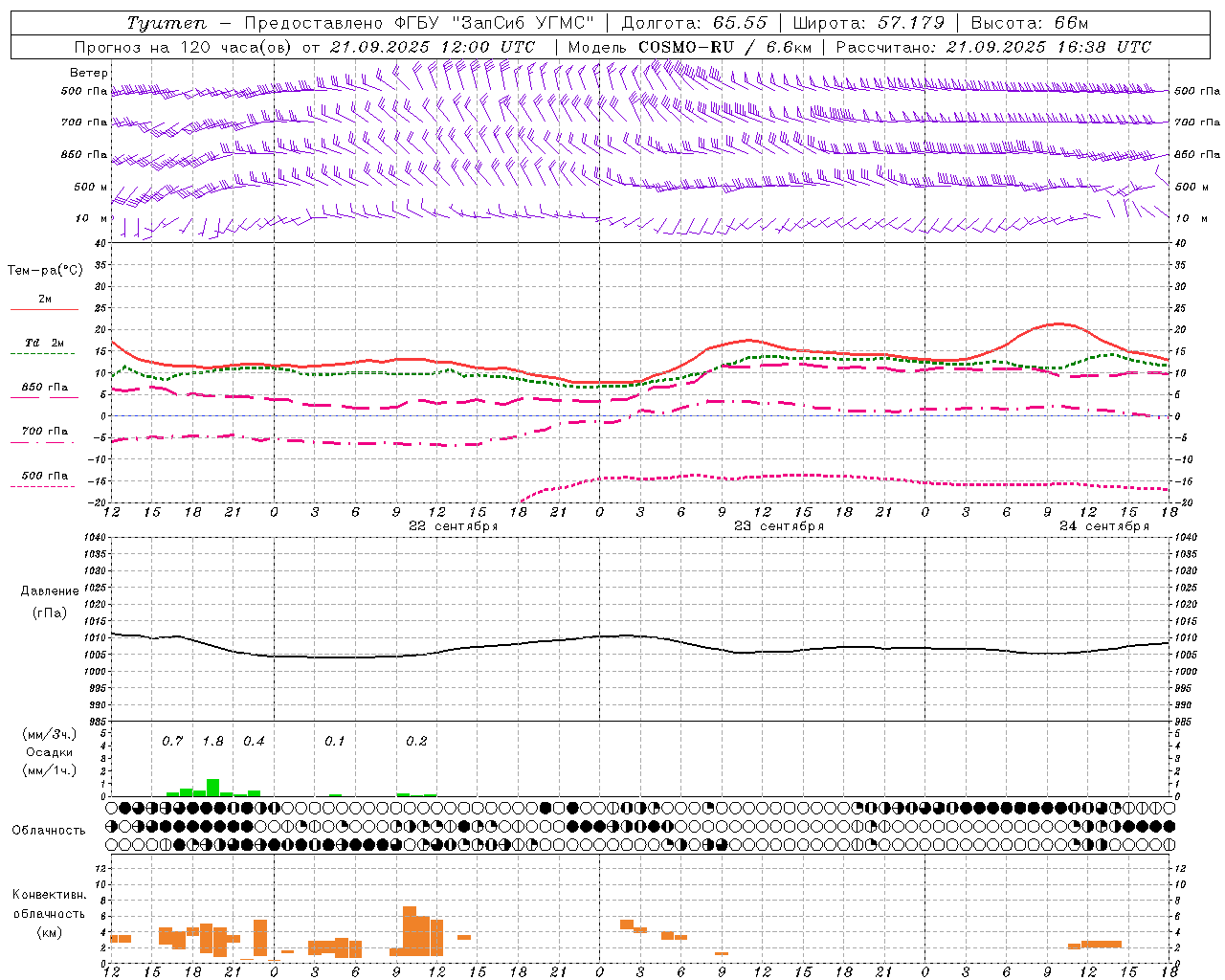Click the "24 сентября" date label
Screen dimensions: 1225x980
tap(1104, 526)
